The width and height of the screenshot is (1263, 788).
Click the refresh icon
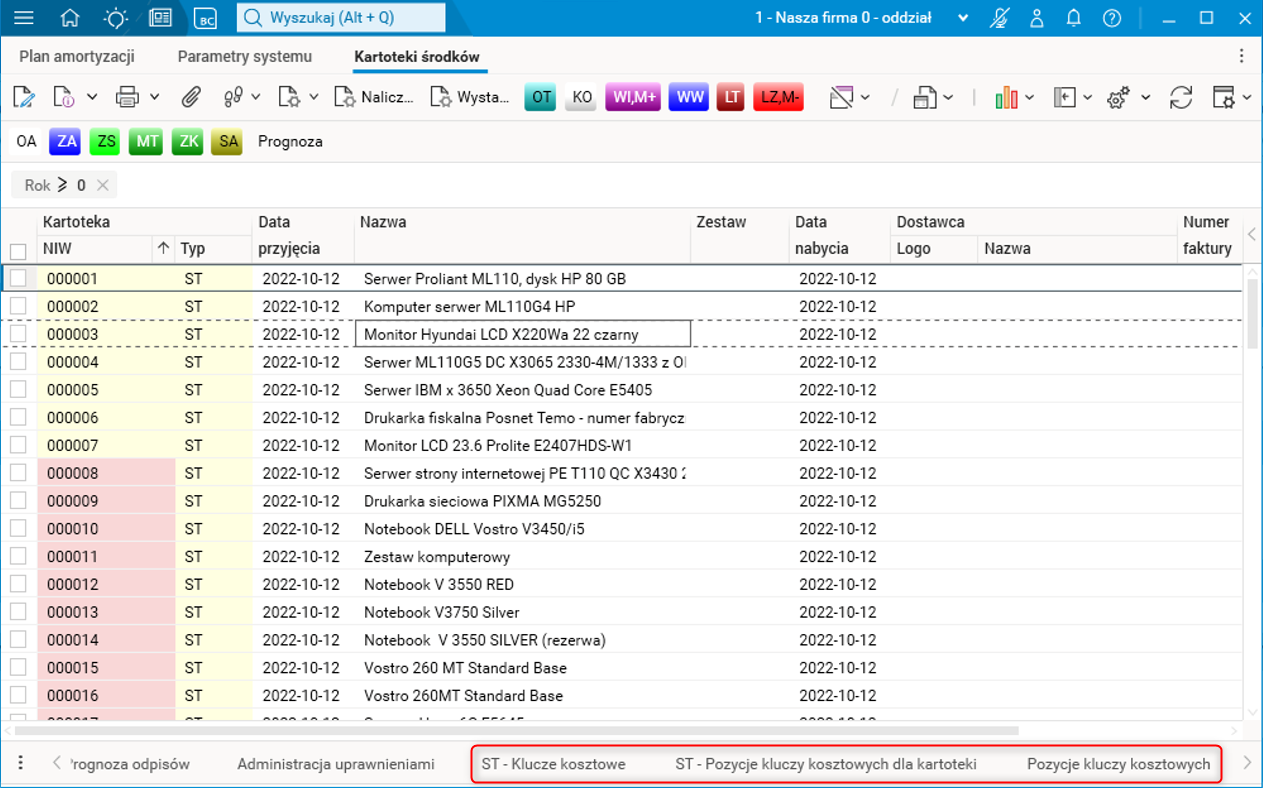click(1181, 97)
